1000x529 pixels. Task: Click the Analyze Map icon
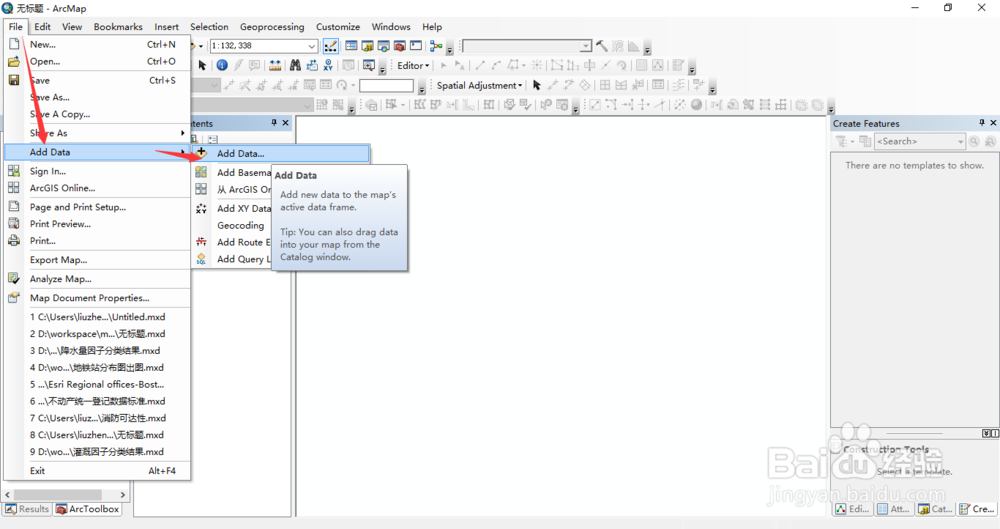tap(14, 278)
